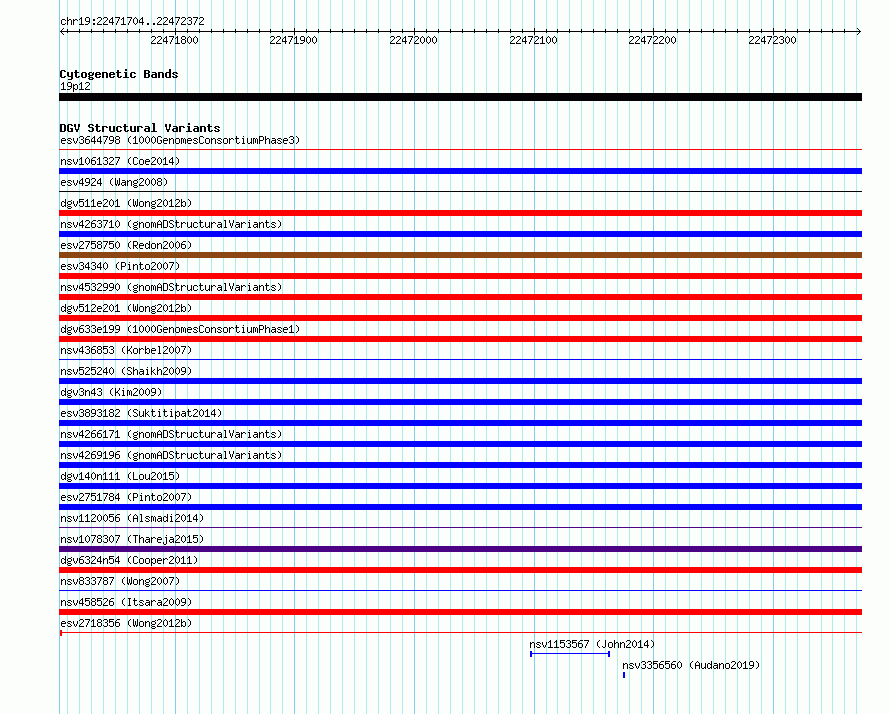890x714 pixels.
Task: Open nsv4532990 (gnomADStructuralVariants) entry
Action: point(171,287)
